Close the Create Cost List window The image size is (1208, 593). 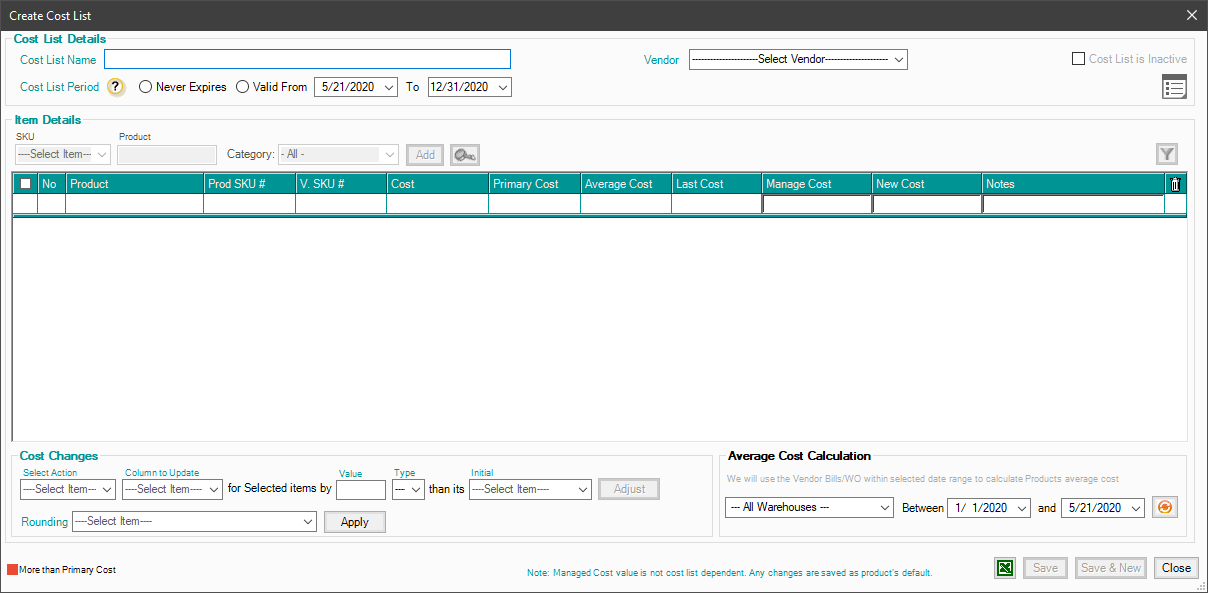(x=1191, y=15)
